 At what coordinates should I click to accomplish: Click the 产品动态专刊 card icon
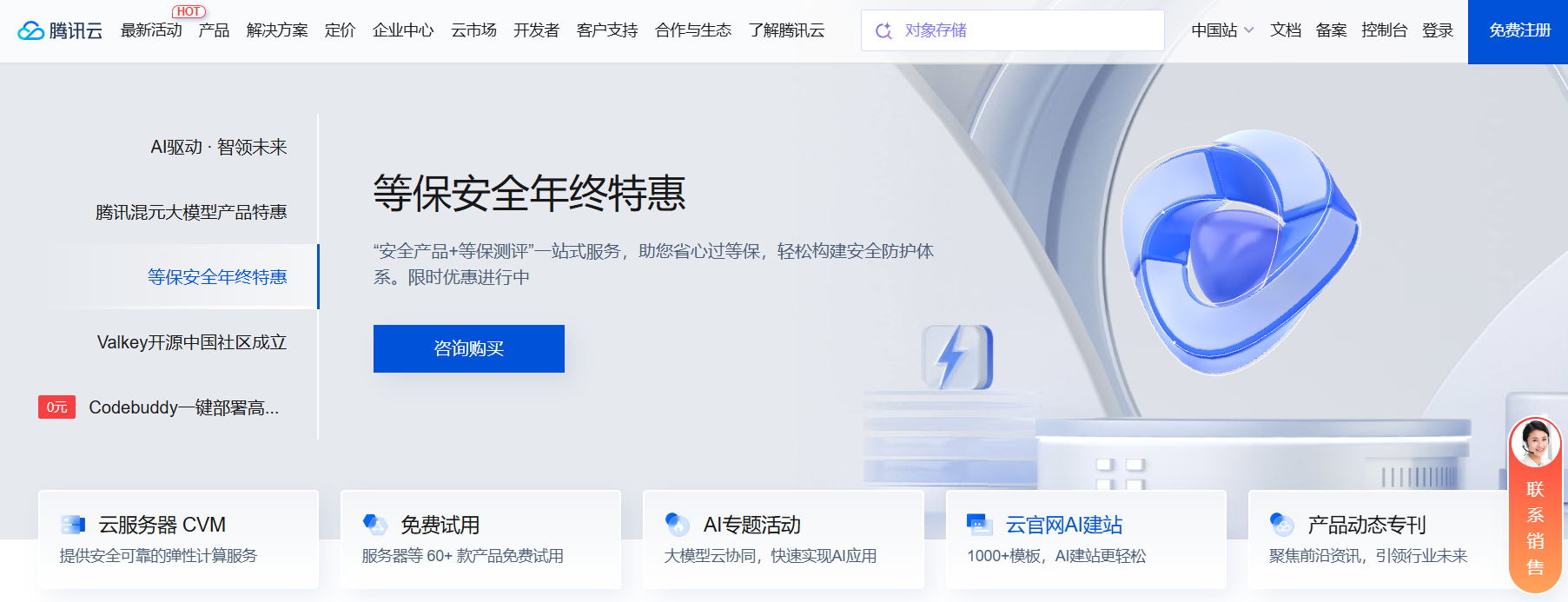pos(1282,525)
